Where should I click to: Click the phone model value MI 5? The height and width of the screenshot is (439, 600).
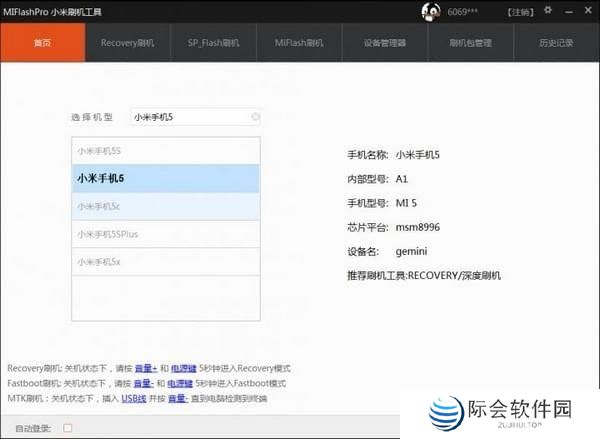pyautogui.click(x=406, y=203)
